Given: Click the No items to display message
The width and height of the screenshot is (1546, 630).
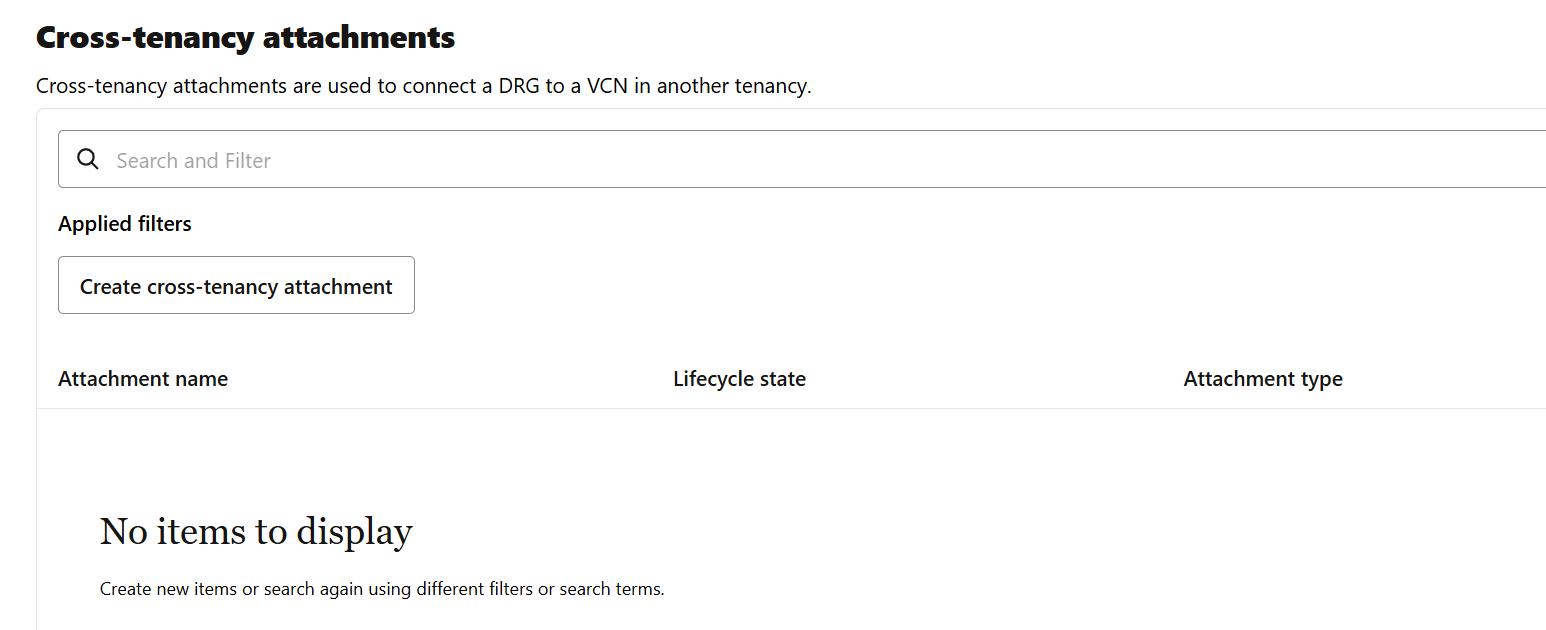Looking at the screenshot, I should 256,531.
